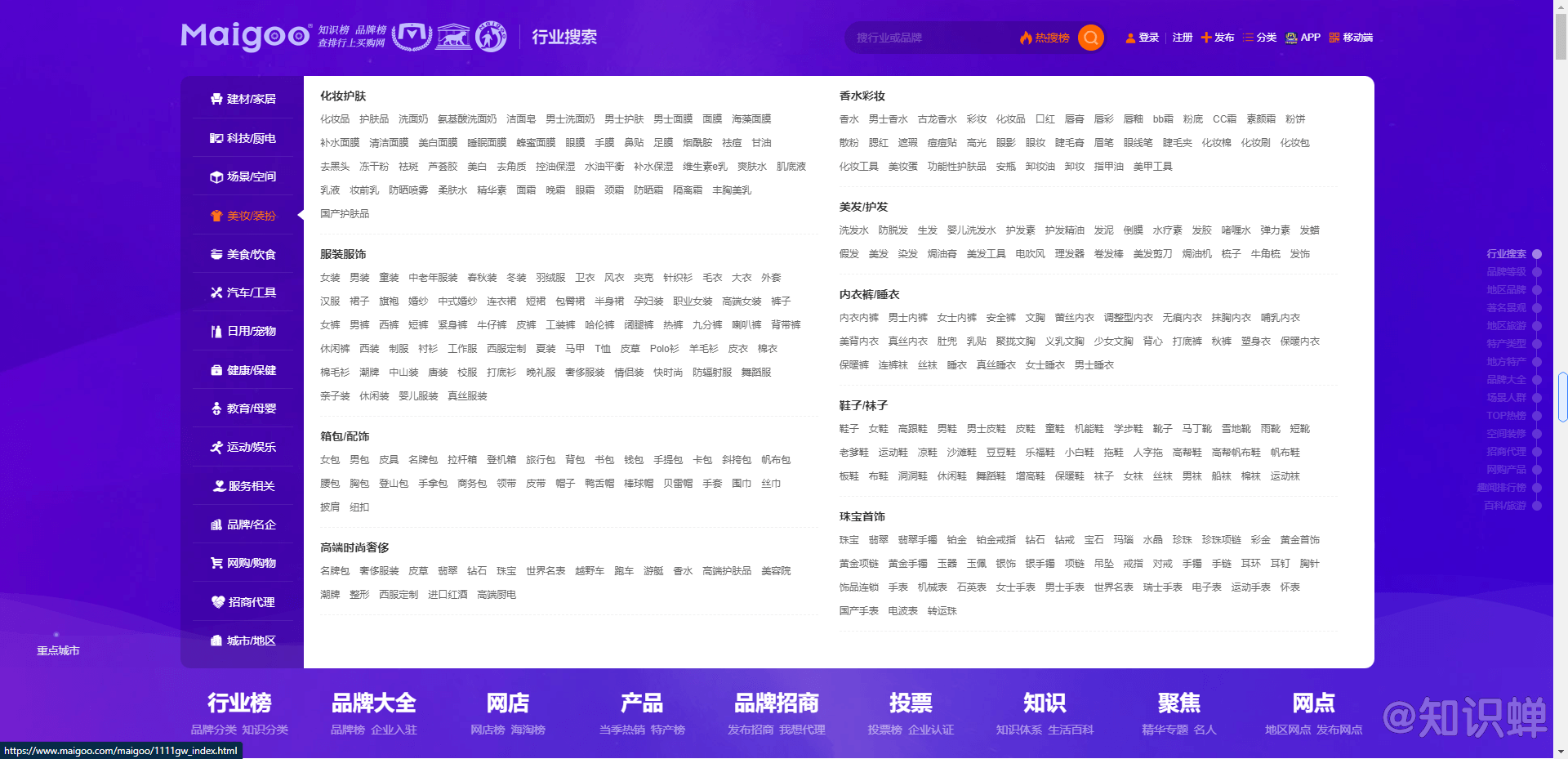Image resolution: width=1568 pixels, height=759 pixels.
Task: Click the flame 热搜榜 hot search icon
Action: pyautogui.click(x=1026, y=38)
